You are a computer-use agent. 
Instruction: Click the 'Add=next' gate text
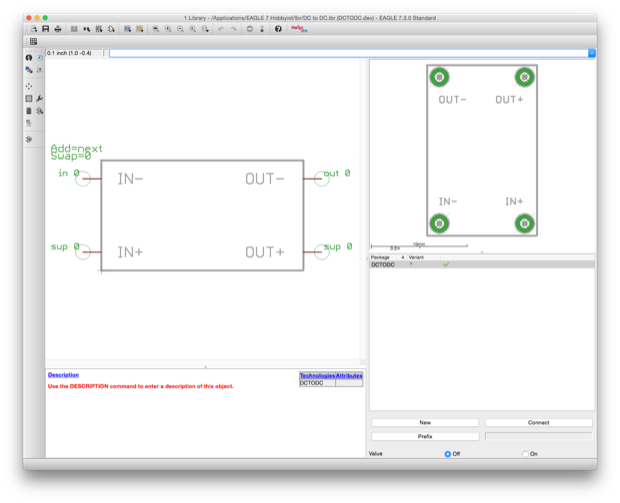pos(76,149)
